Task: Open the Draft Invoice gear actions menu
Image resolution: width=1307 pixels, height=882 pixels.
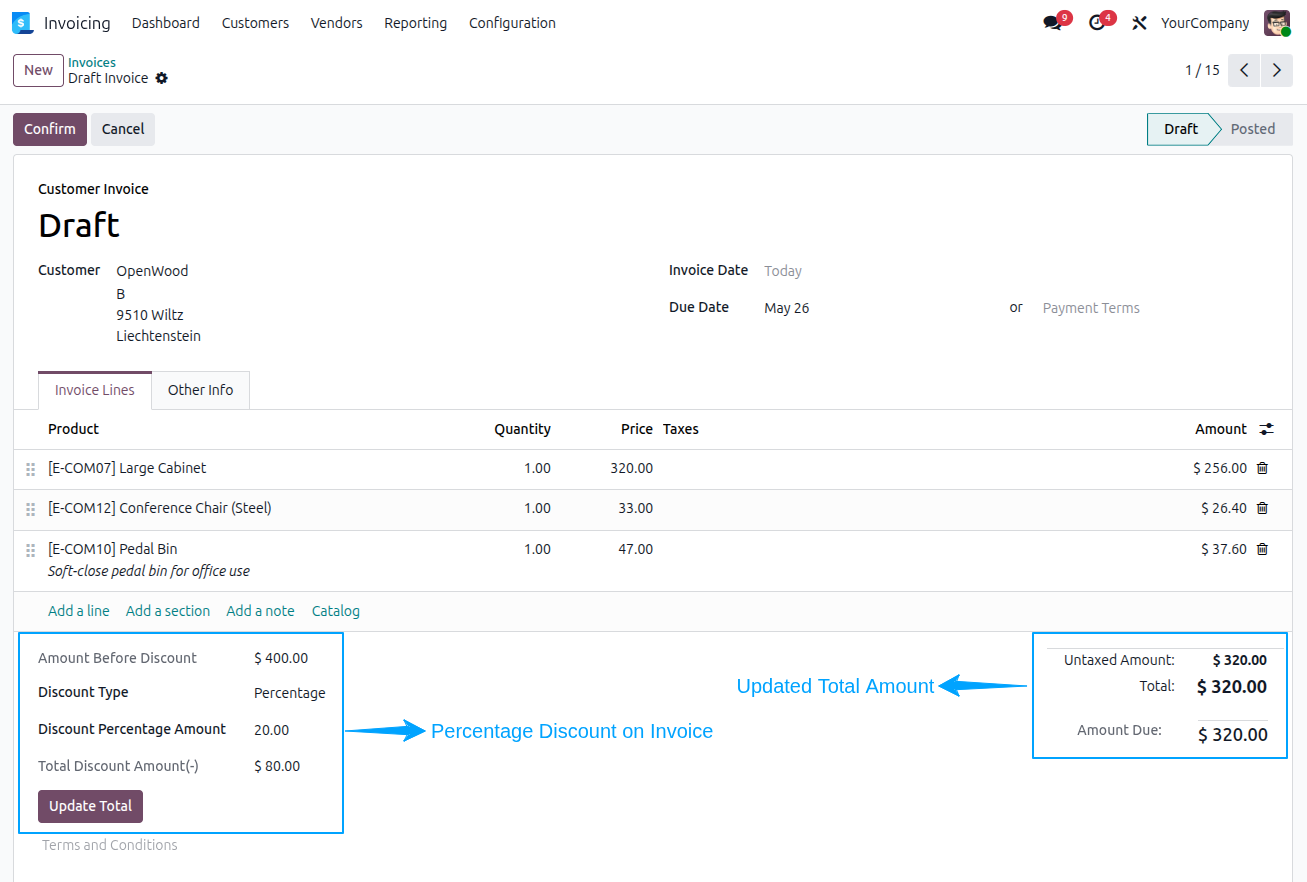Action: (162, 78)
